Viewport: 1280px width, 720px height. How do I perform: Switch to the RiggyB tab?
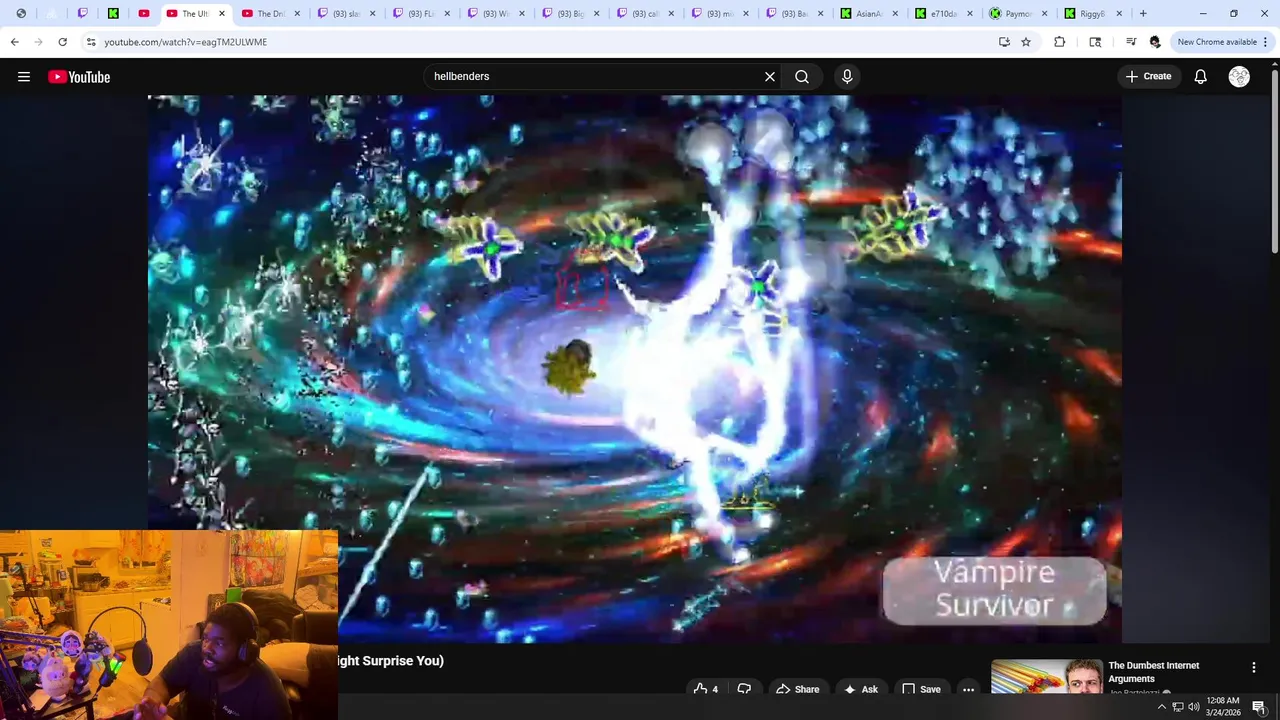pos(1095,14)
